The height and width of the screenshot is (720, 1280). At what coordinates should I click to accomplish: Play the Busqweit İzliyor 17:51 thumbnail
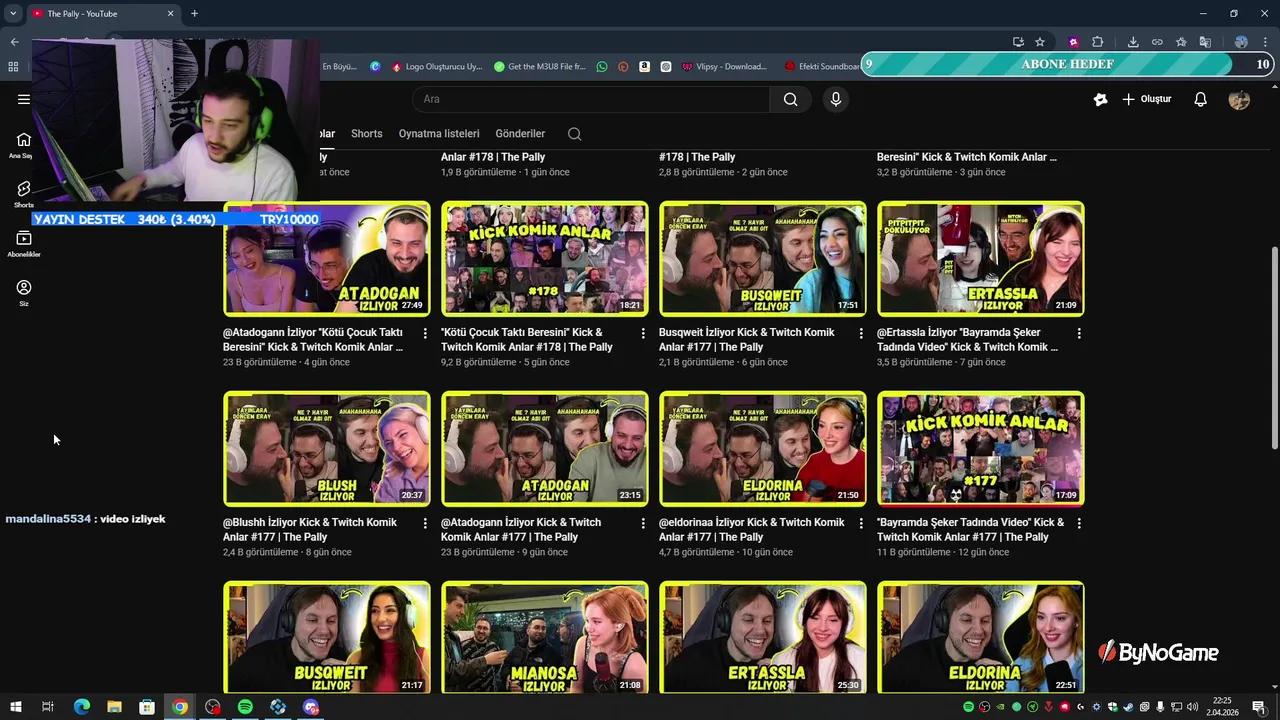pos(763,259)
